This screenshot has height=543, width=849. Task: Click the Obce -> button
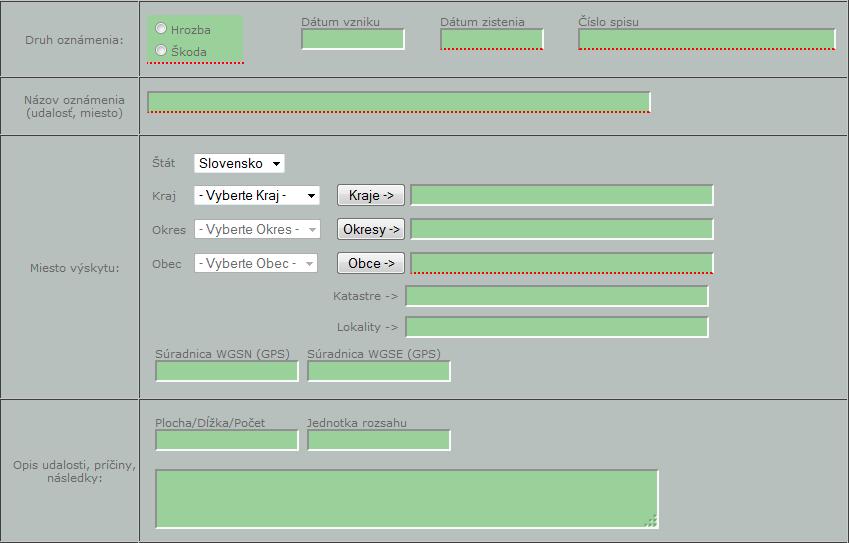pos(371,264)
